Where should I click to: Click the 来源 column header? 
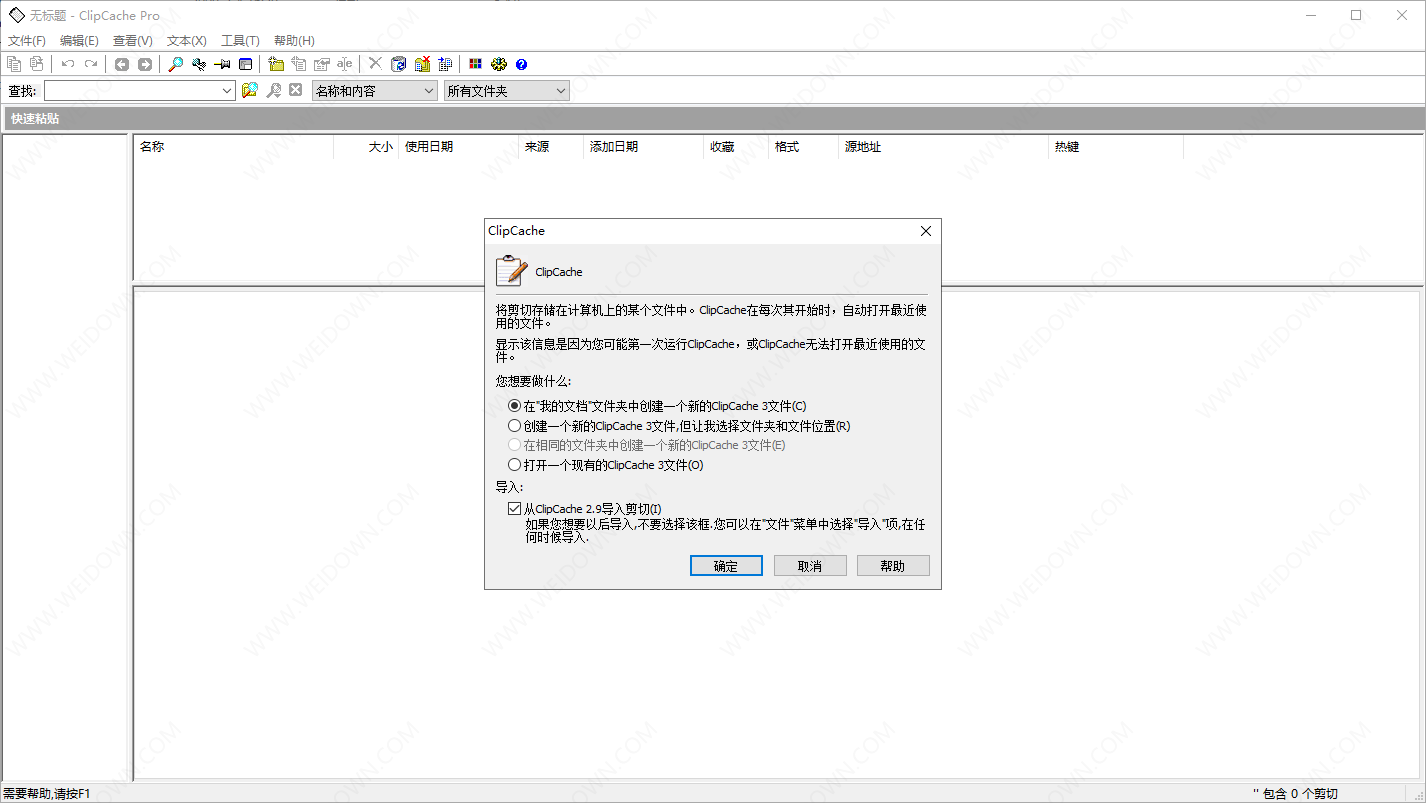click(x=551, y=147)
